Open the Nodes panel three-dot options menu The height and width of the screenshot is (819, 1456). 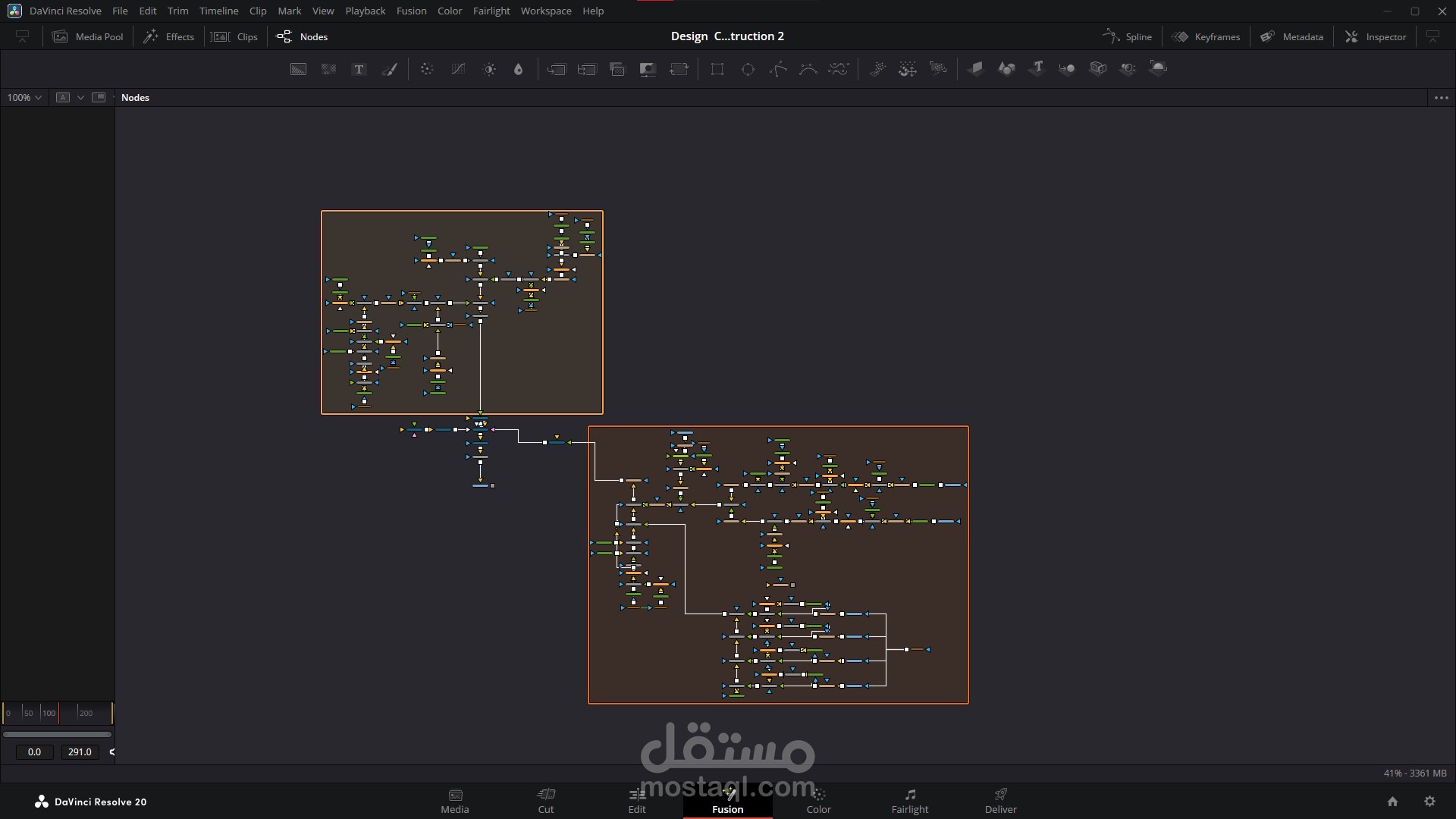pyautogui.click(x=1441, y=97)
